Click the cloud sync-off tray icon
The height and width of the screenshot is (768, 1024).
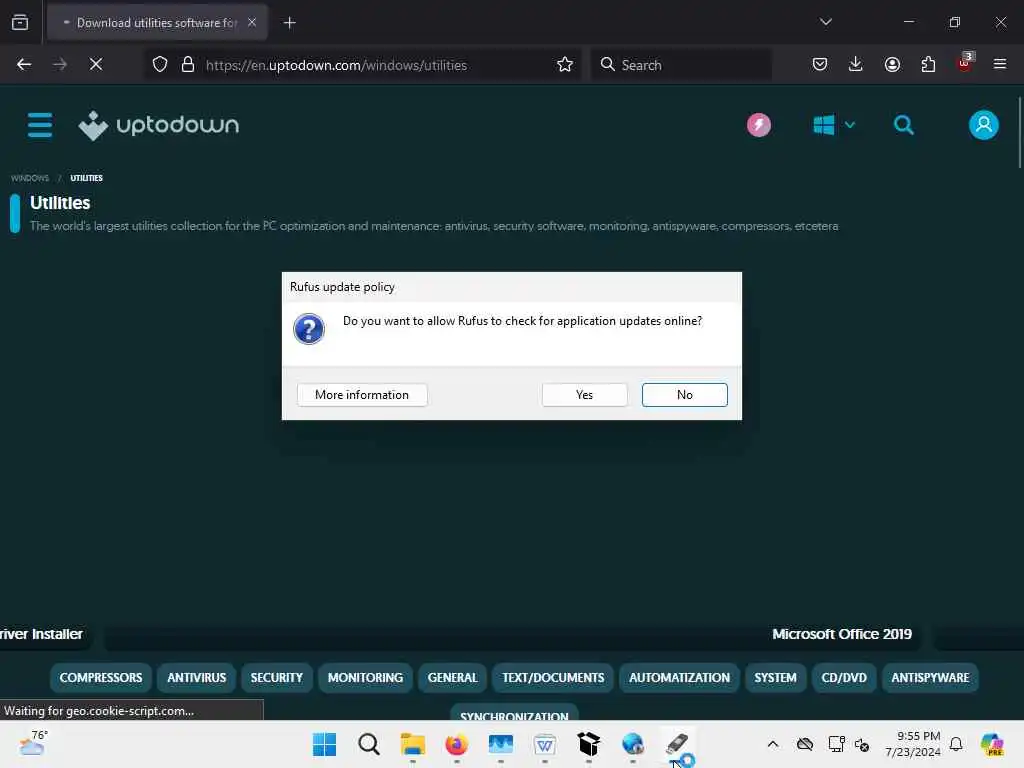tap(805, 744)
